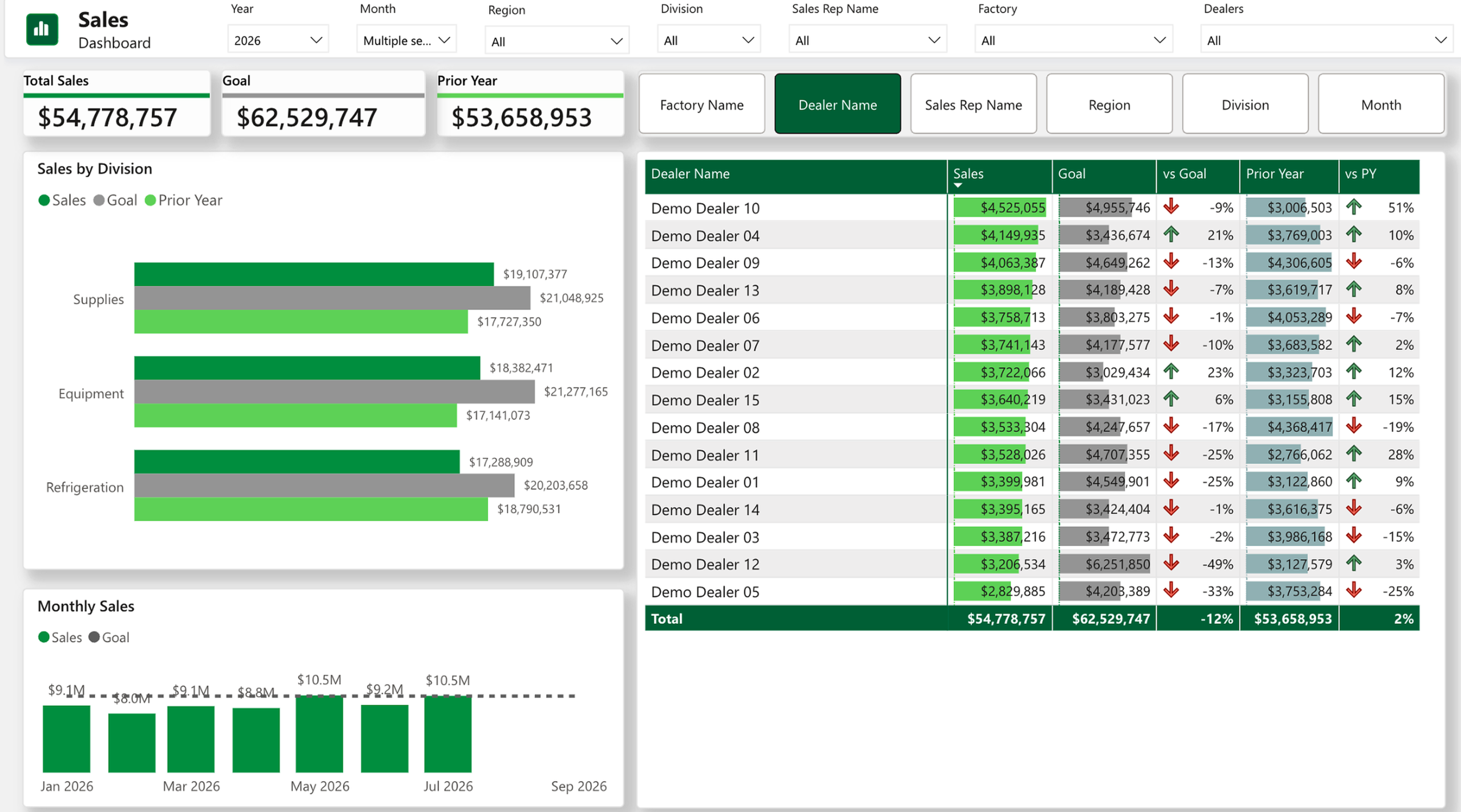Click the Supplies axis label
The image size is (1461, 812).
(98, 299)
